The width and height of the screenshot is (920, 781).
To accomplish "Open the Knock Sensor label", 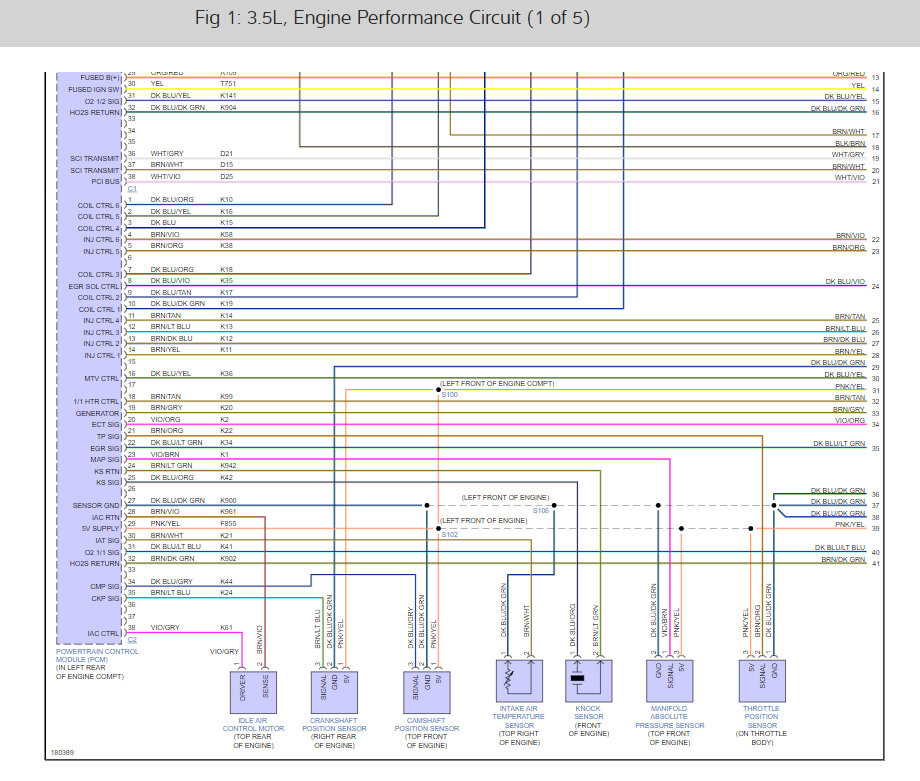I will point(588,712).
